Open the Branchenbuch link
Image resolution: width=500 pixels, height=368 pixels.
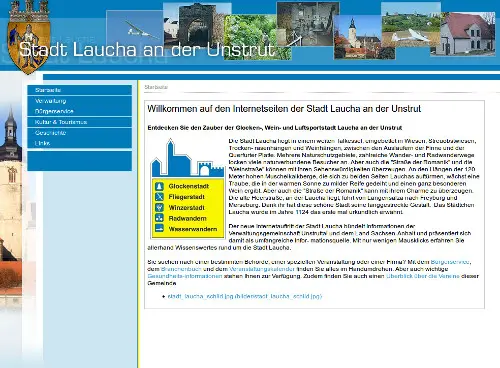click(x=181, y=269)
